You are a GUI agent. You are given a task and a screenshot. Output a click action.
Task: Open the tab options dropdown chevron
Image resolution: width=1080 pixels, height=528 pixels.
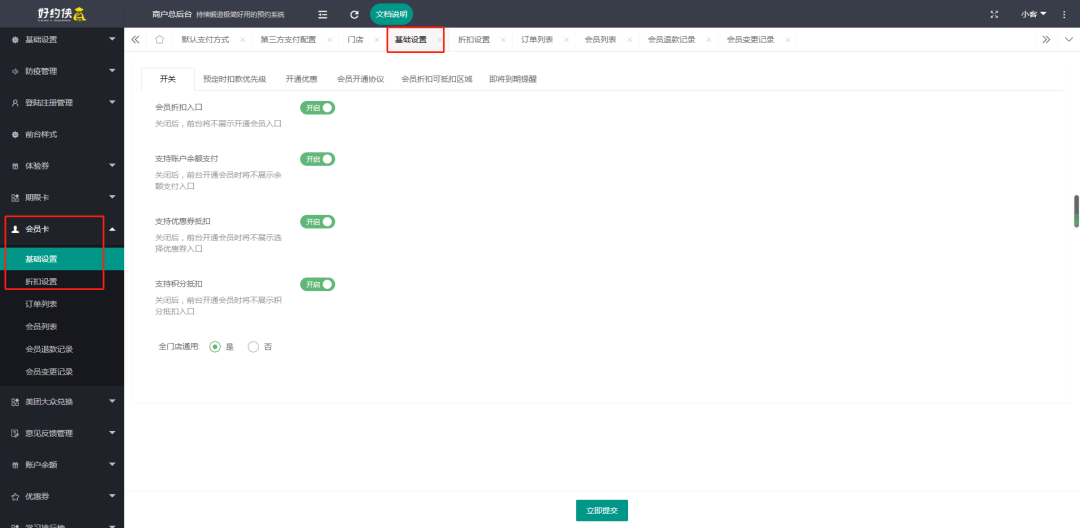tap(1068, 40)
